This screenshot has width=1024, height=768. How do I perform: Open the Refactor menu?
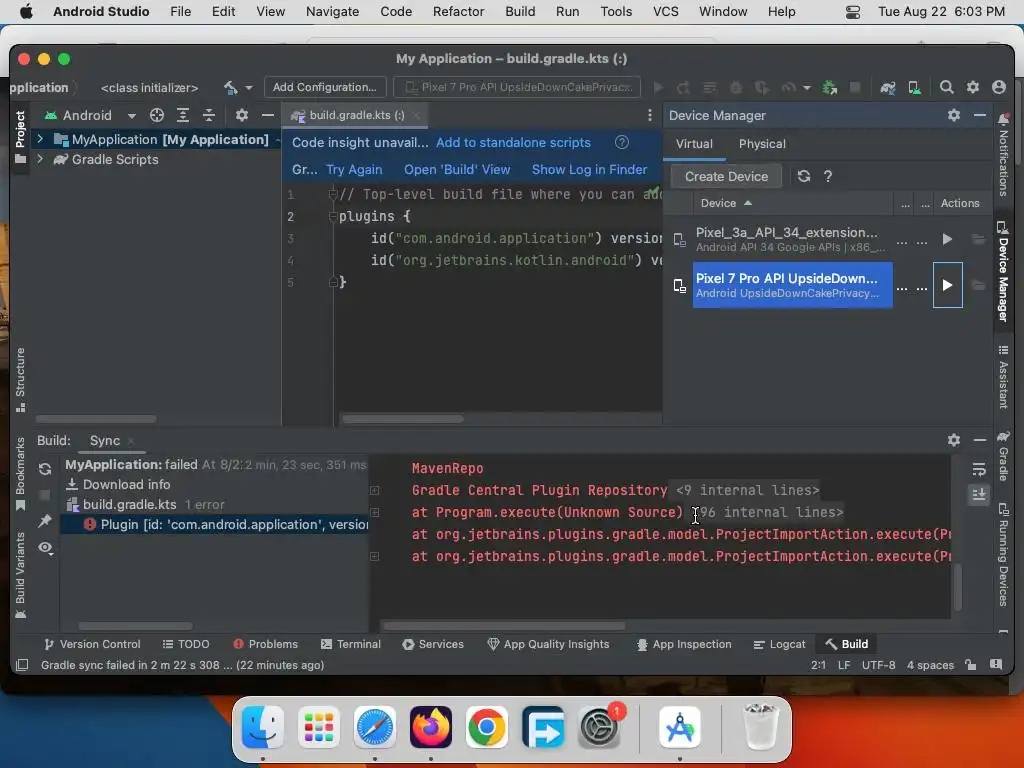(458, 12)
